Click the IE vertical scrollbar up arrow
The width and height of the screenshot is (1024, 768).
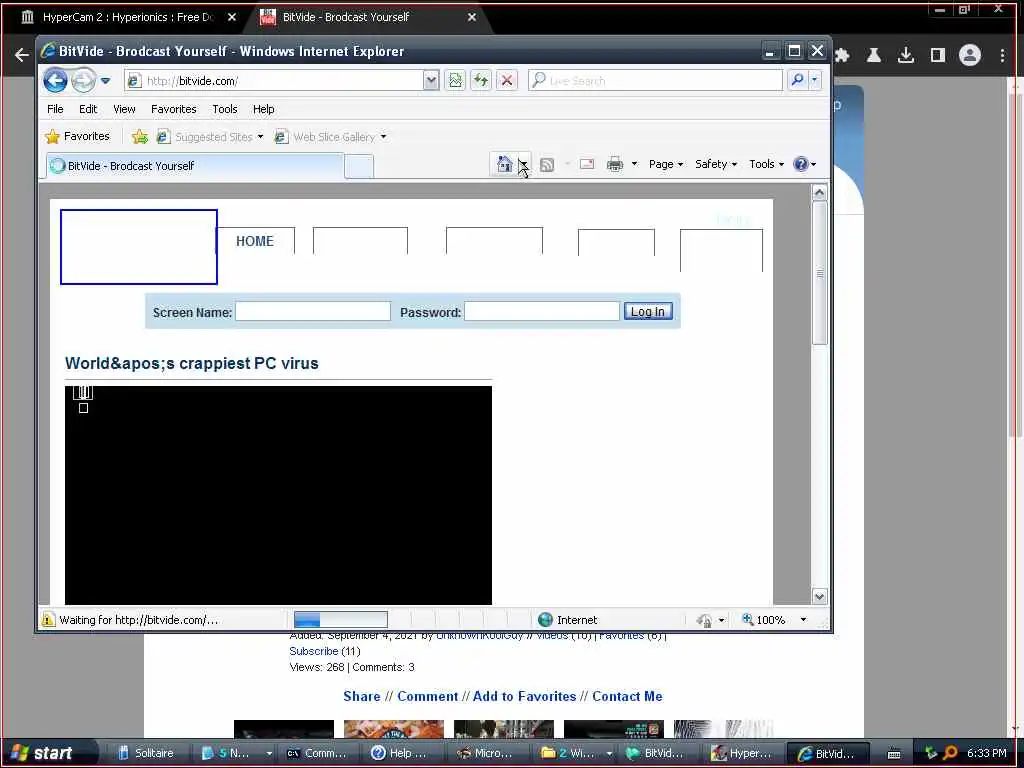(819, 193)
